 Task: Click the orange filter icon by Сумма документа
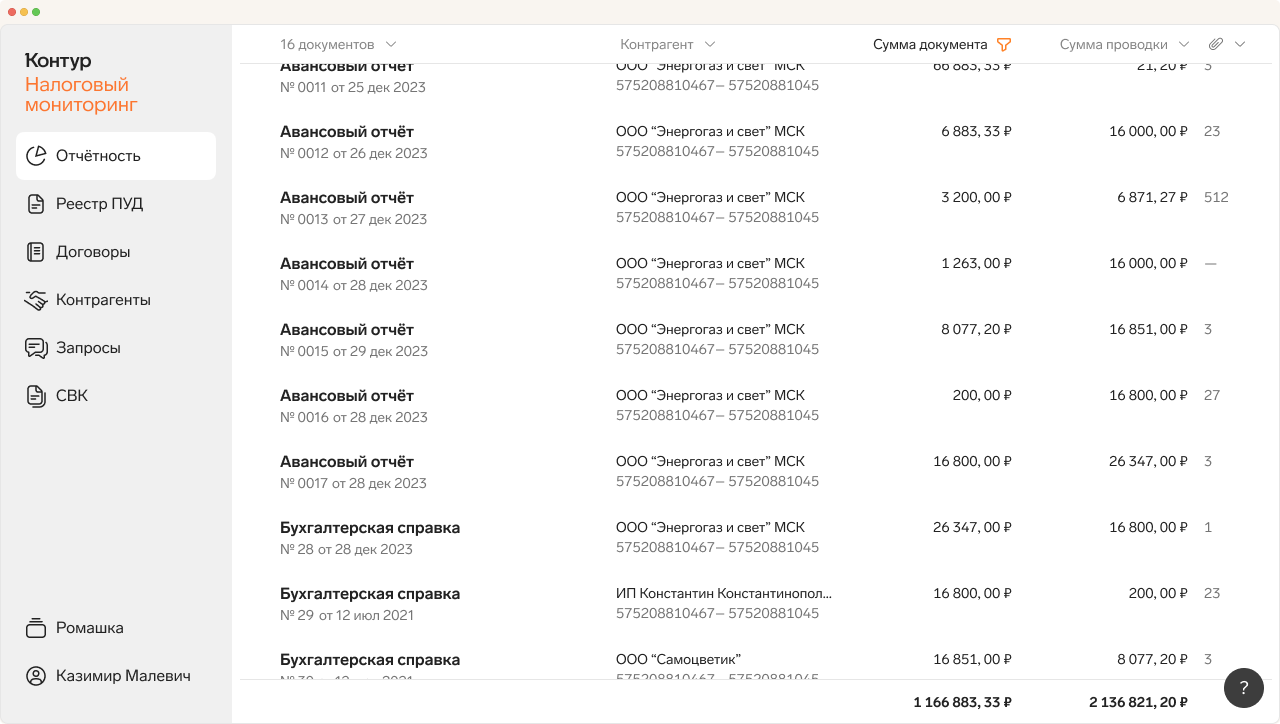tap(1004, 45)
